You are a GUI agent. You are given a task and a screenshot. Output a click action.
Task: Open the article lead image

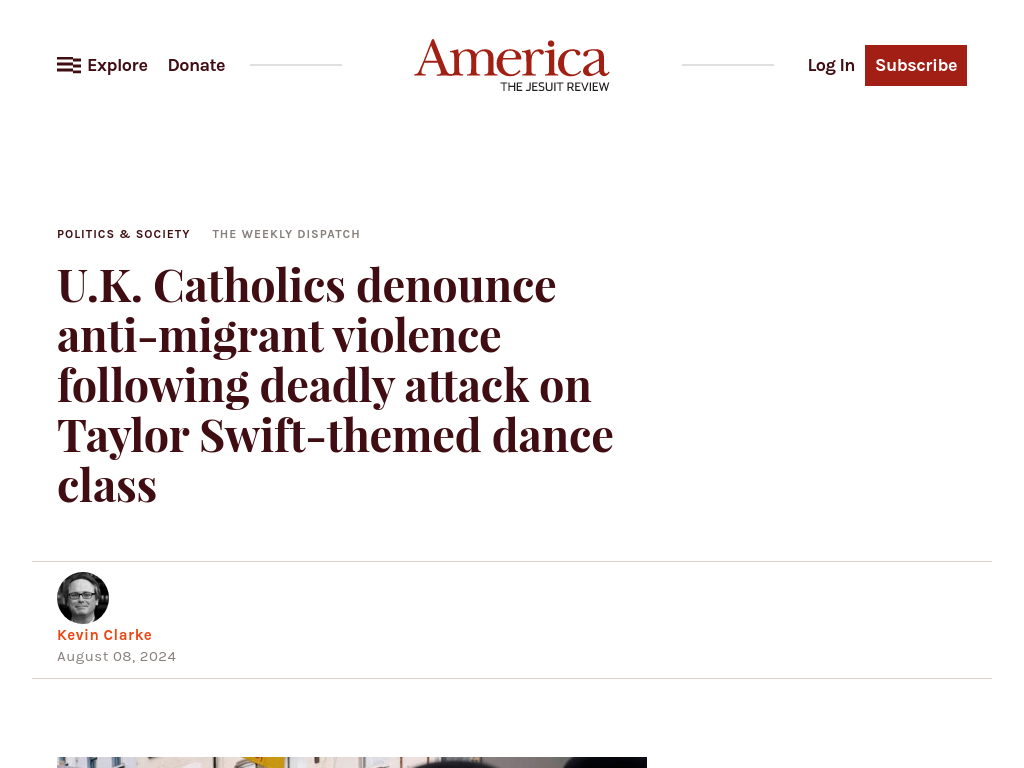click(352, 762)
